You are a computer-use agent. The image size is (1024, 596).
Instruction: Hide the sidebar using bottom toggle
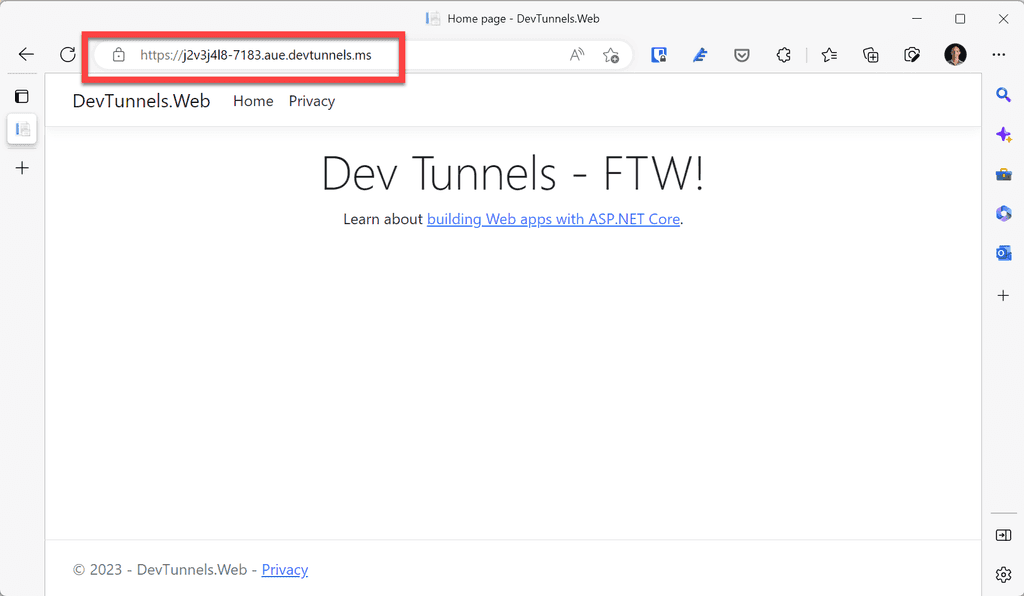[x=1003, y=535]
